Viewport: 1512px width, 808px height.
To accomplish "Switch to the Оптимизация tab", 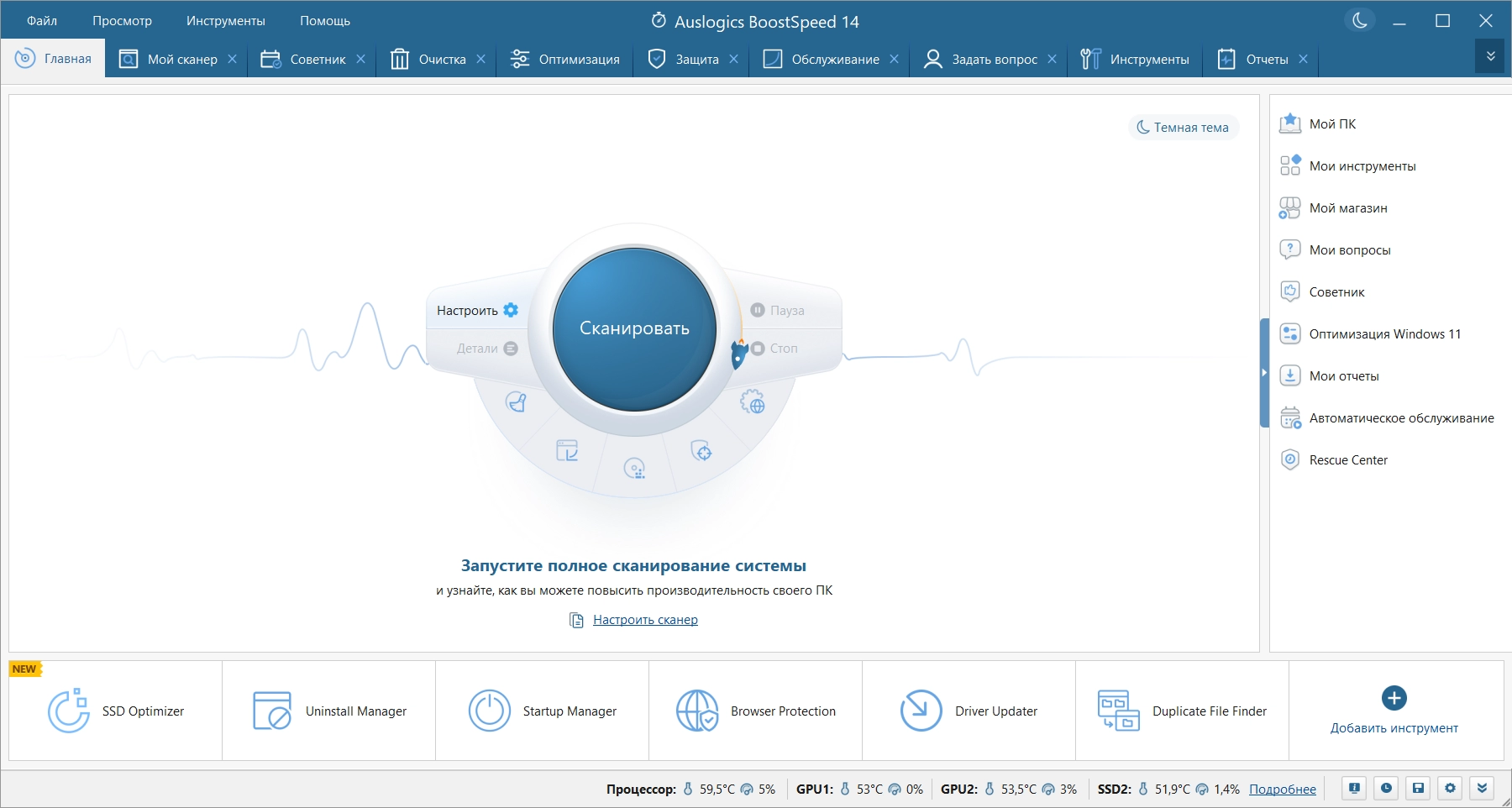I will pyautogui.click(x=565, y=59).
